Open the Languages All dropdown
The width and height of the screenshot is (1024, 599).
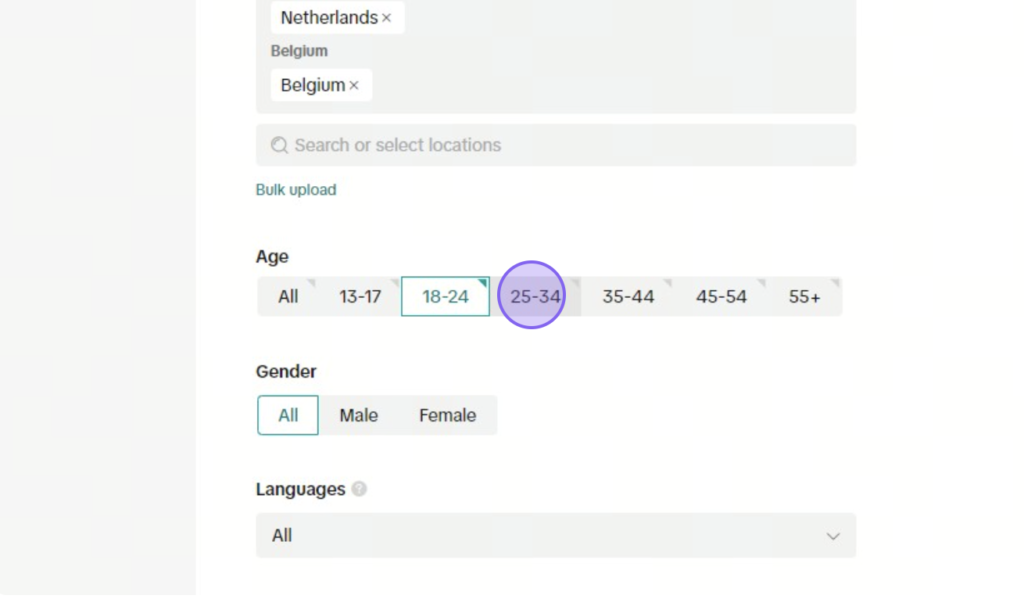tap(556, 536)
